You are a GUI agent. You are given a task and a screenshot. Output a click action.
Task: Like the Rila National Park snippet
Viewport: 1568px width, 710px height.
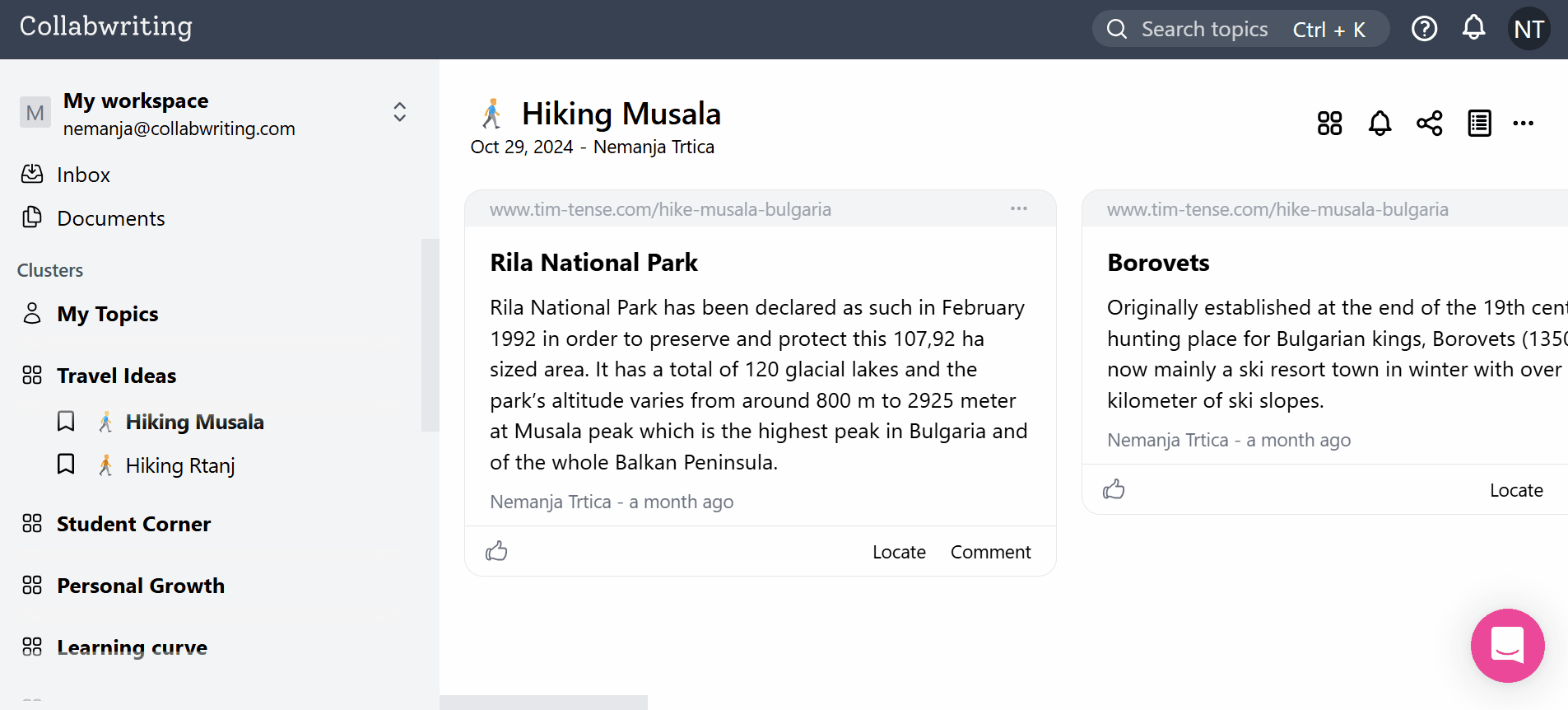click(x=496, y=551)
